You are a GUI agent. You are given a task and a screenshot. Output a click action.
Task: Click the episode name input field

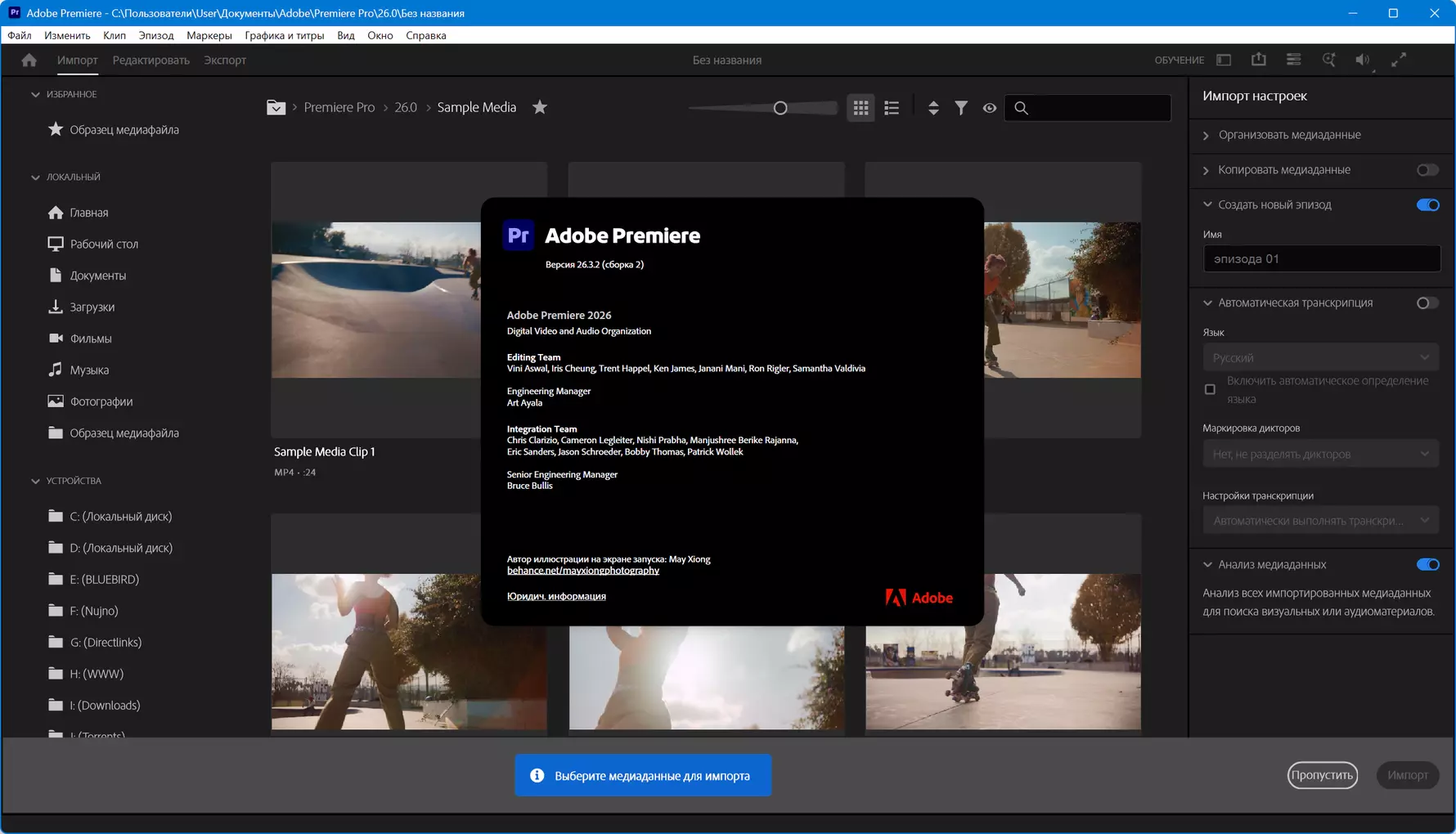pos(1321,259)
